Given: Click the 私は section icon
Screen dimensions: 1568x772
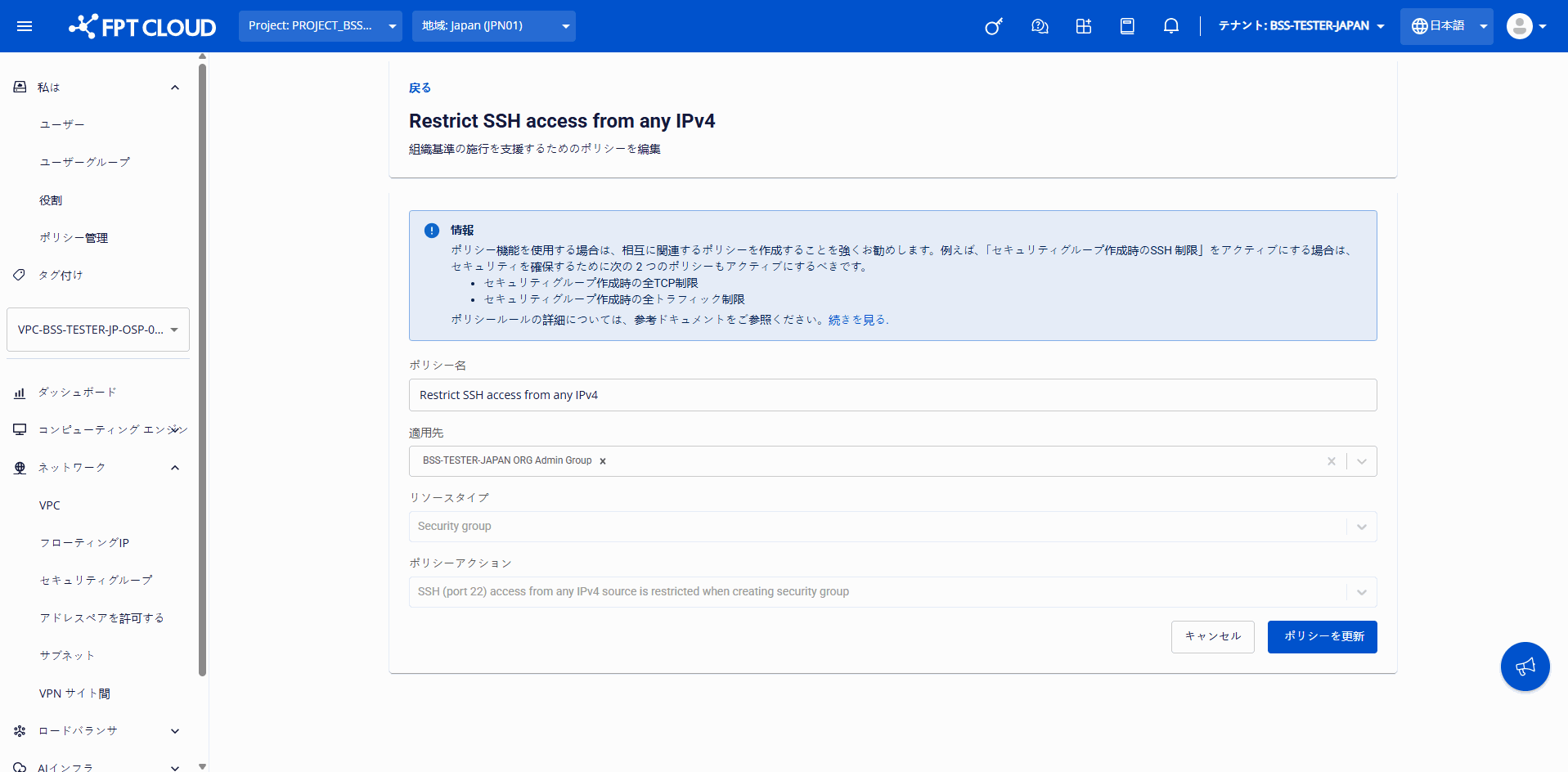Looking at the screenshot, I should tap(20, 87).
